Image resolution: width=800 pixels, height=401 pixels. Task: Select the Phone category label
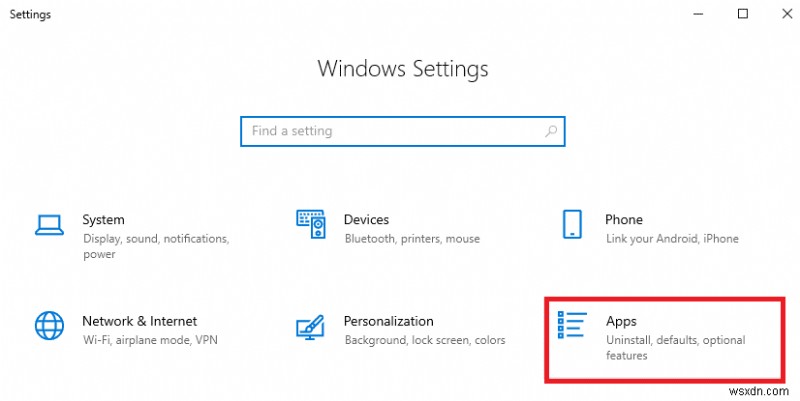point(624,220)
